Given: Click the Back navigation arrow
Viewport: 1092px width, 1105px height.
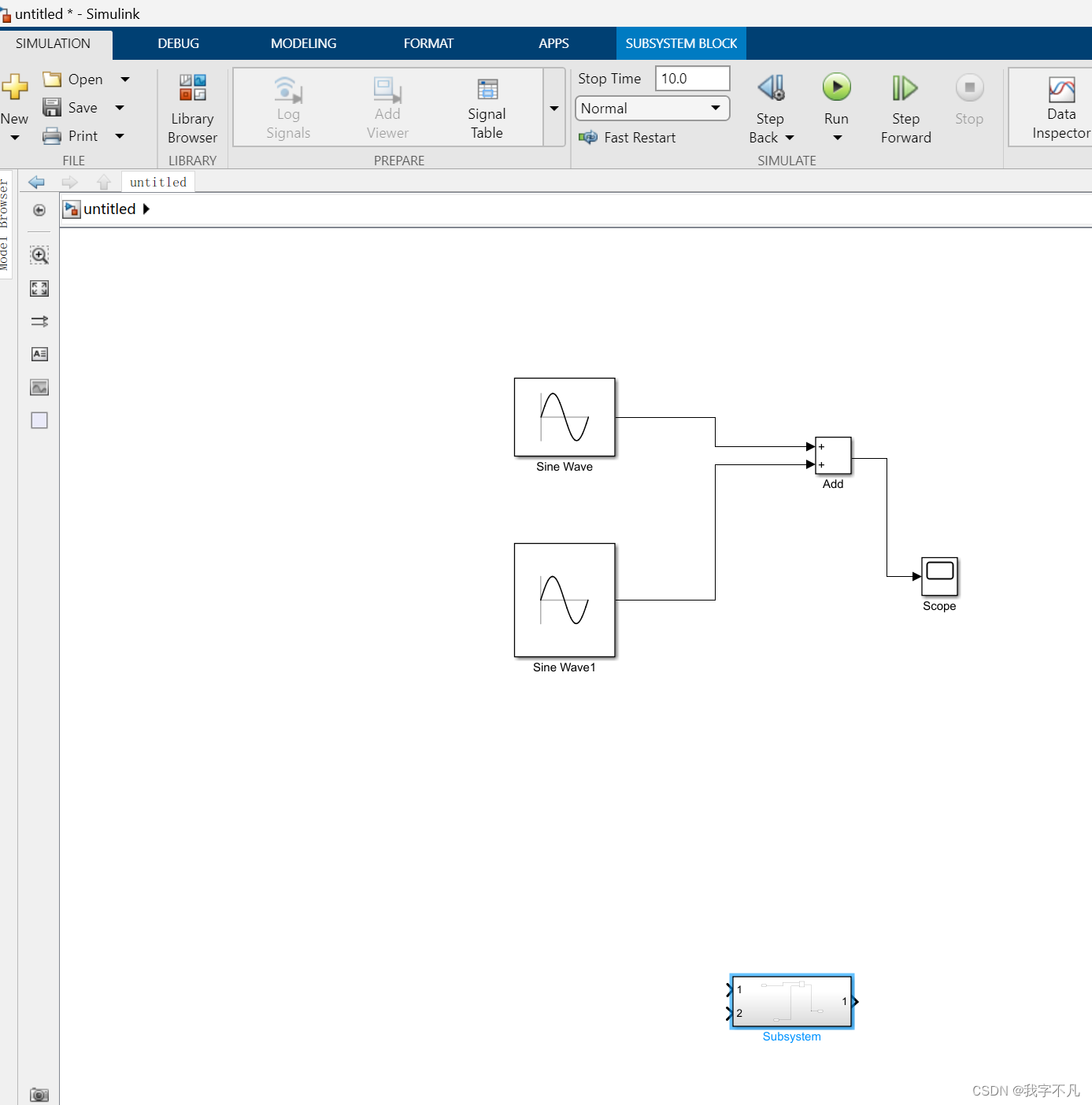Looking at the screenshot, I should [36, 182].
